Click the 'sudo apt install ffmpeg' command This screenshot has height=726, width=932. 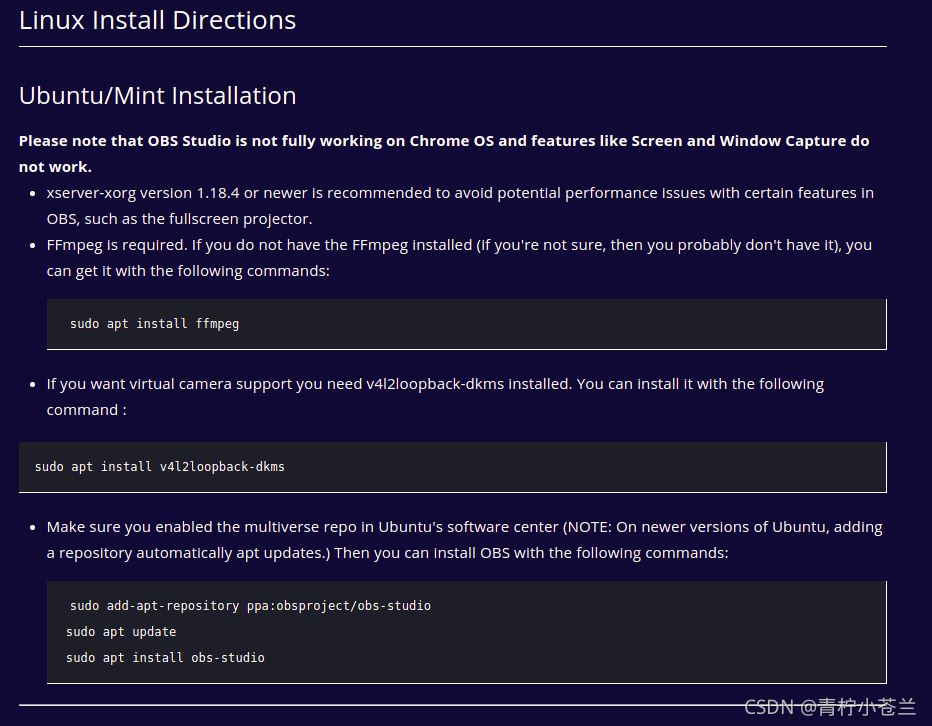154,324
